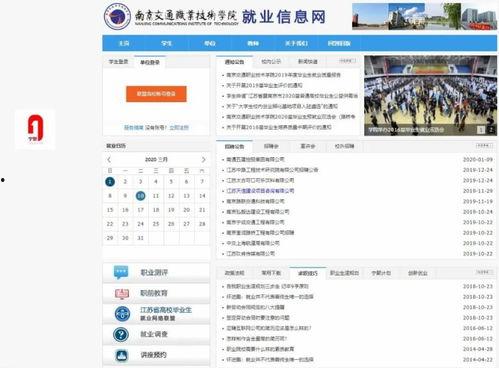Select the 通知公告 tab
The height and width of the screenshot is (368, 499).
[234, 62]
